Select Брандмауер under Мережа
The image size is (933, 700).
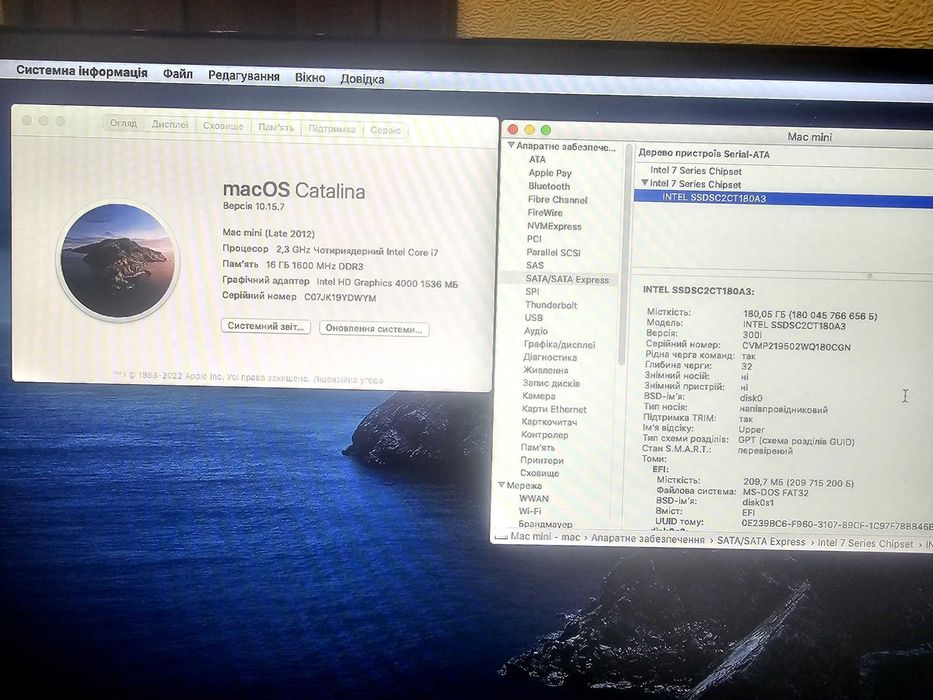point(545,524)
